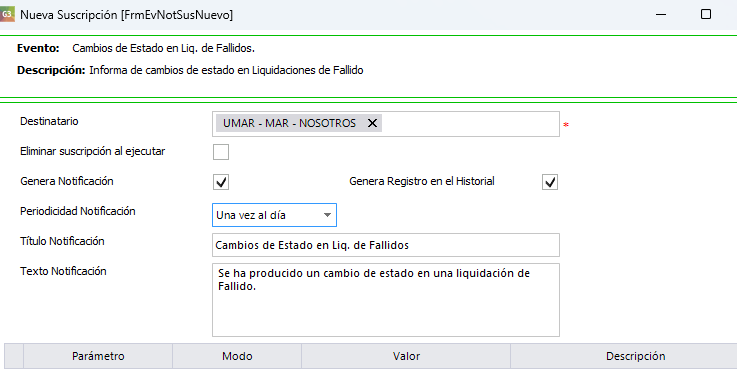This screenshot has width=737, height=375.
Task: Click the G3 application icon in title bar
Action: coord(7,14)
